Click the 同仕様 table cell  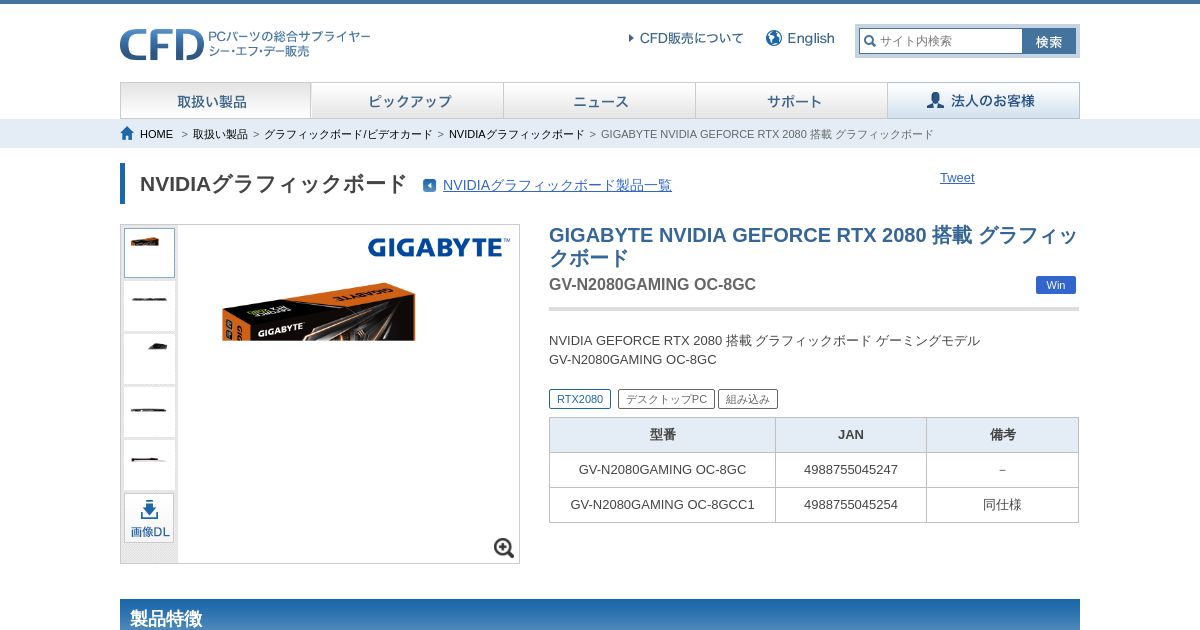[x=1003, y=505]
